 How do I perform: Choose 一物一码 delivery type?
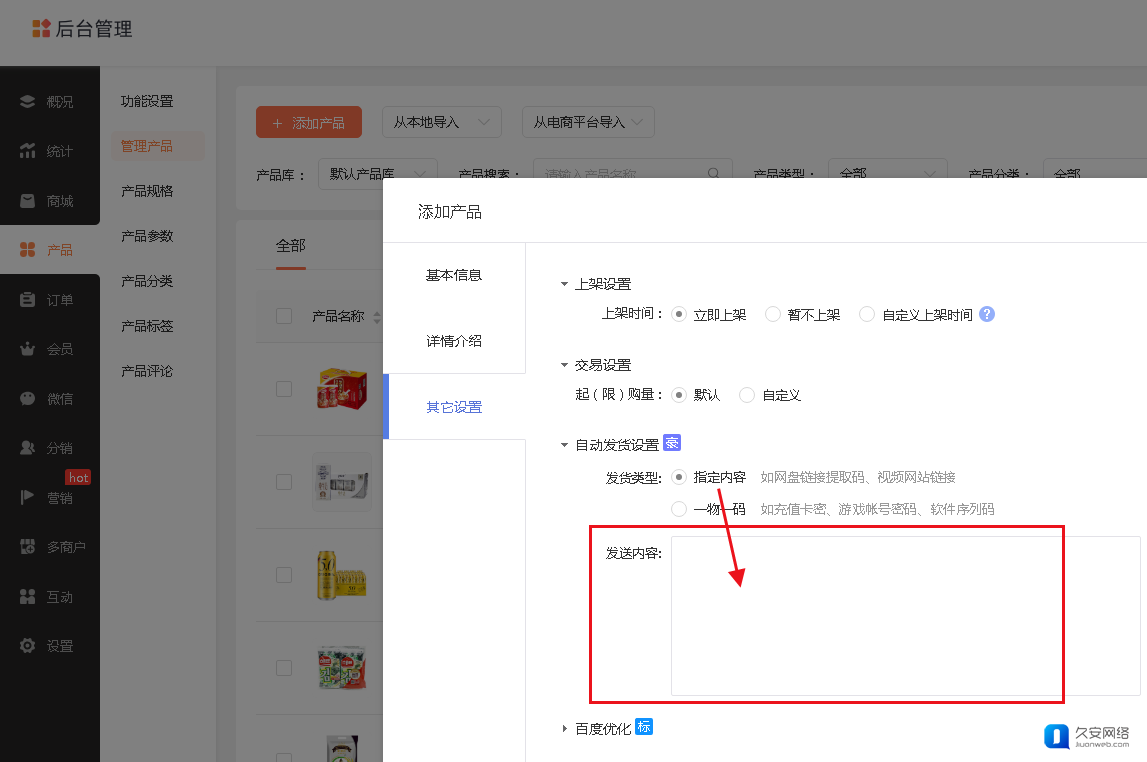click(x=680, y=509)
